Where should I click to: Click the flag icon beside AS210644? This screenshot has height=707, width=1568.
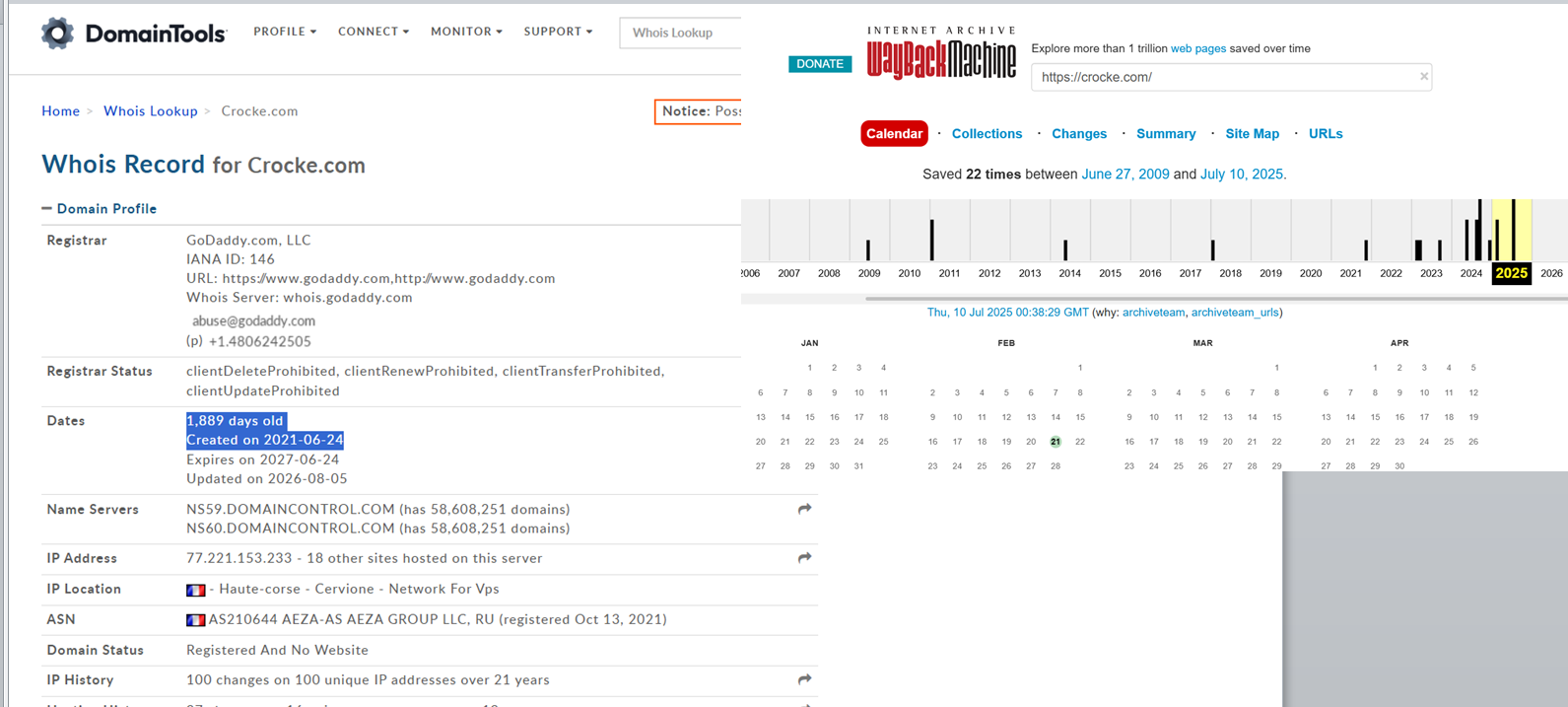click(x=195, y=620)
